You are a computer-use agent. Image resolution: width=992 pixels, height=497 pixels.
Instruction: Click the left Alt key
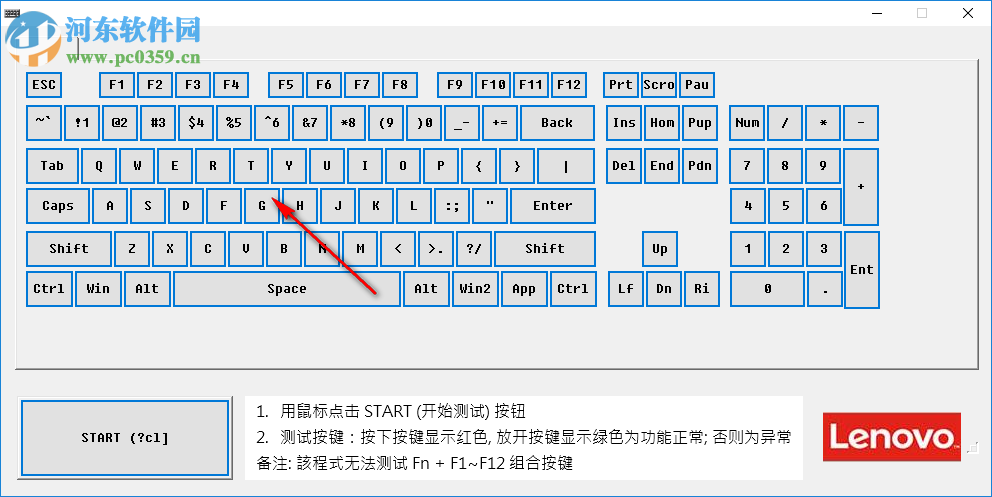(x=147, y=289)
